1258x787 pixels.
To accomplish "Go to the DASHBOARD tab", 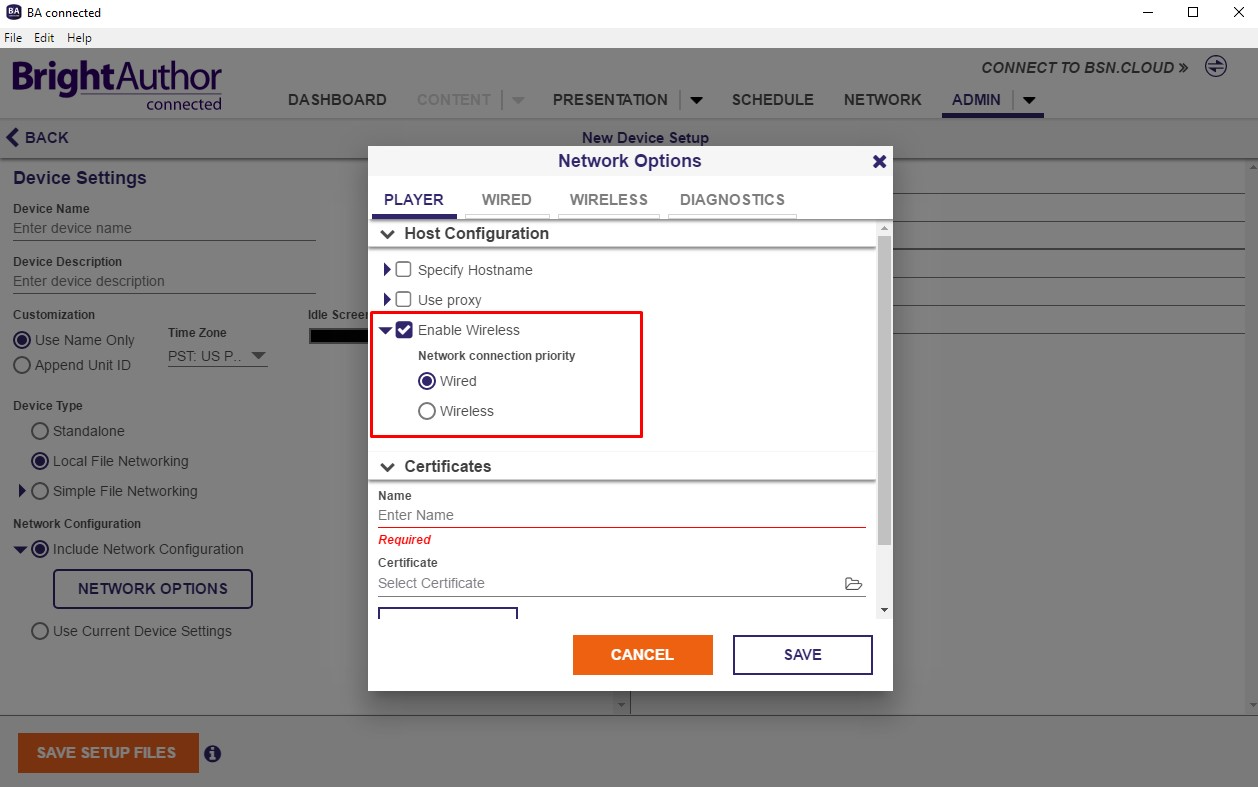I will click(x=337, y=100).
